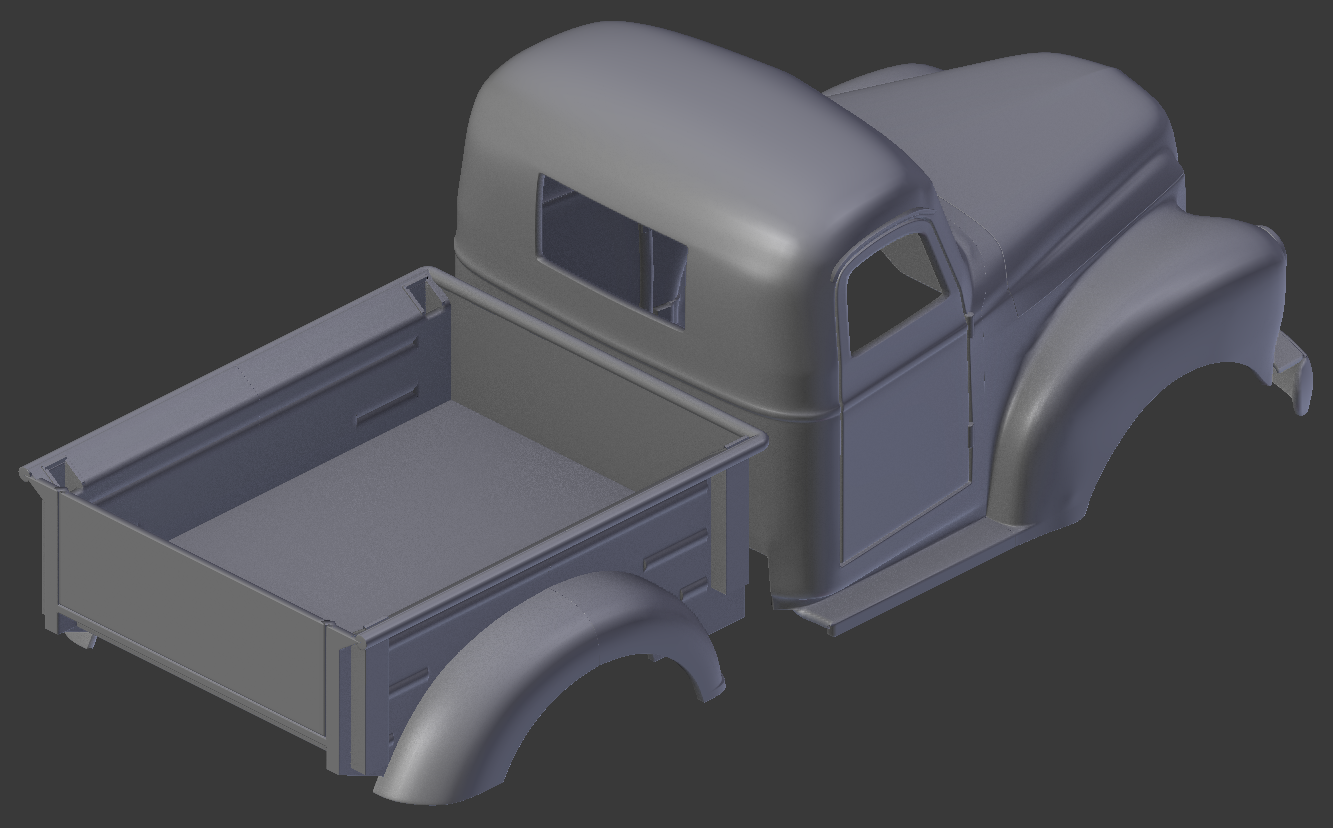Select the truck cab roof
Screen dimensions: 1333x828
pyautogui.click(x=690, y=130)
